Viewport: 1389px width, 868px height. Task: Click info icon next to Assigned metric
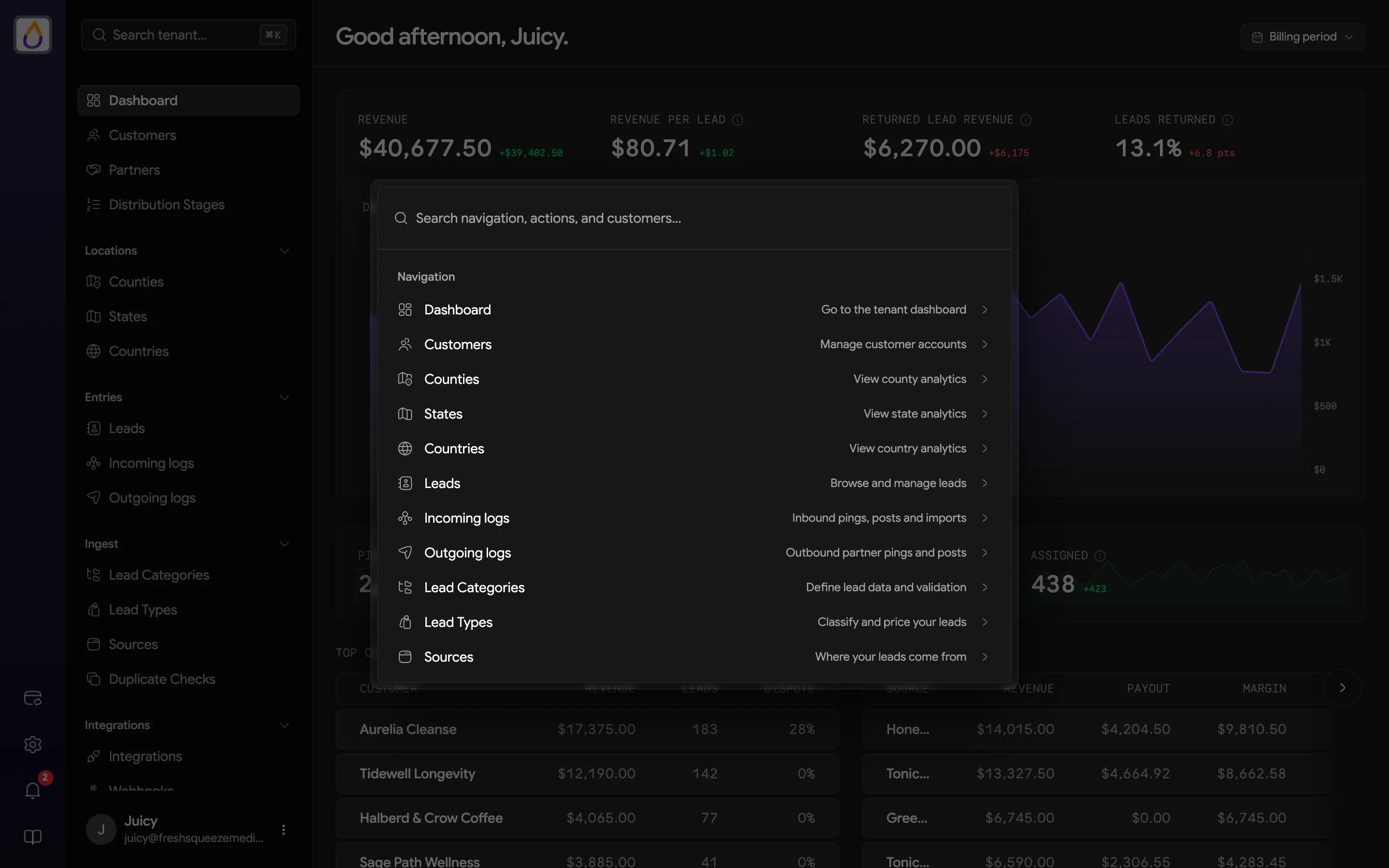(x=1100, y=556)
